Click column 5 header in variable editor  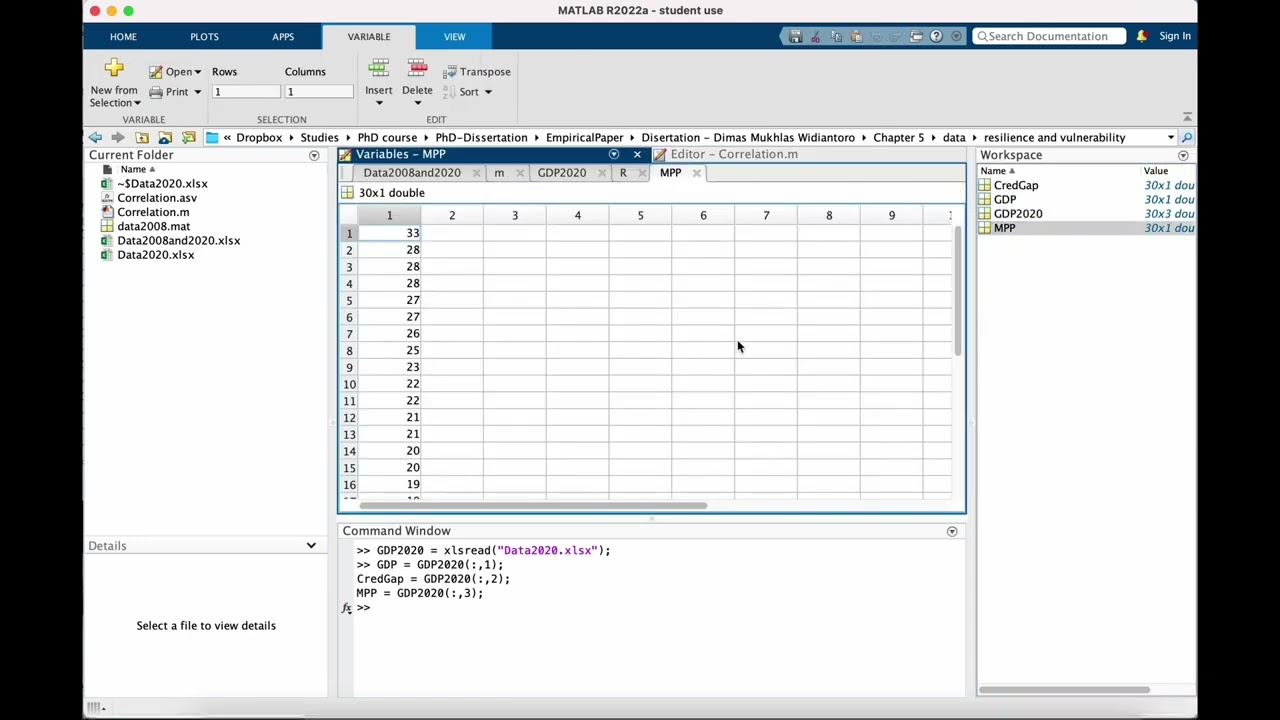[640, 215]
